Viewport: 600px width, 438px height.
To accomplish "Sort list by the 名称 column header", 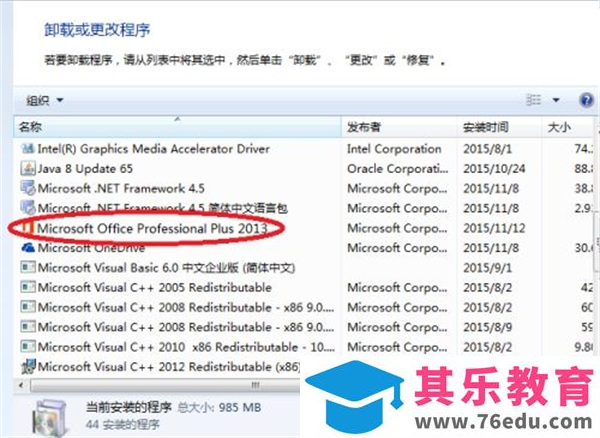I will click(x=178, y=127).
